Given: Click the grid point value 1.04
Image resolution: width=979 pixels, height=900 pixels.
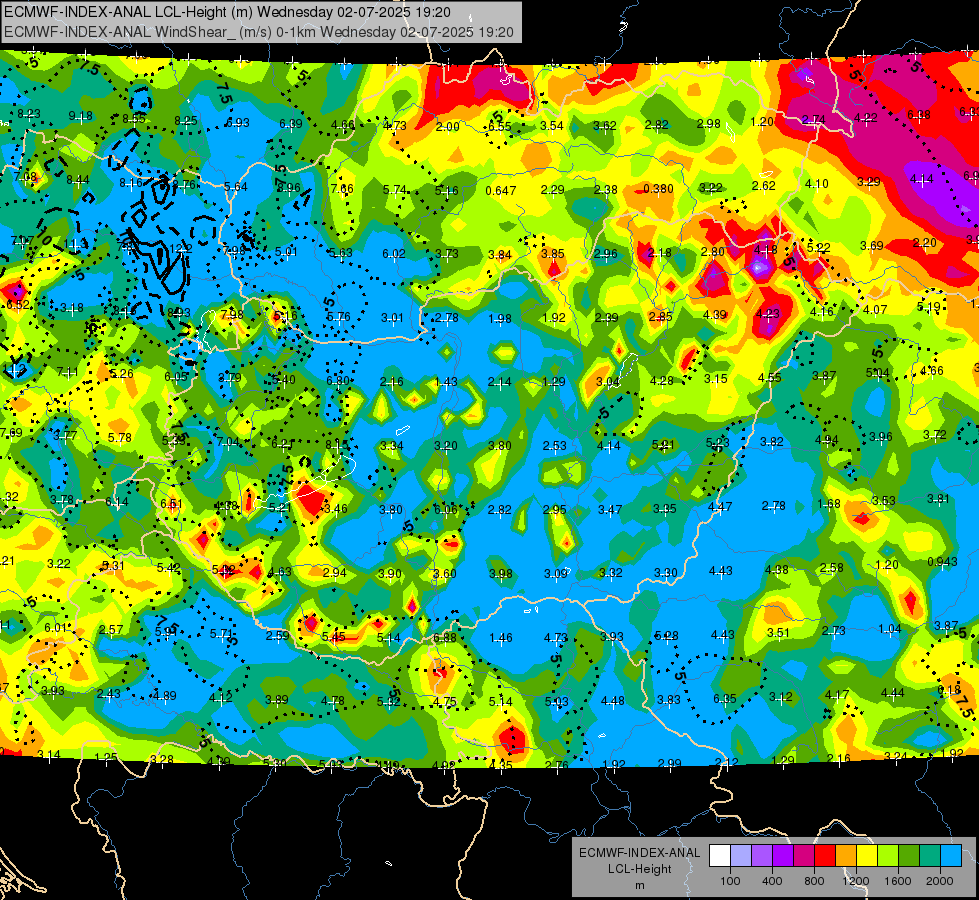Looking at the screenshot, I should pyautogui.click(x=890, y=629).
